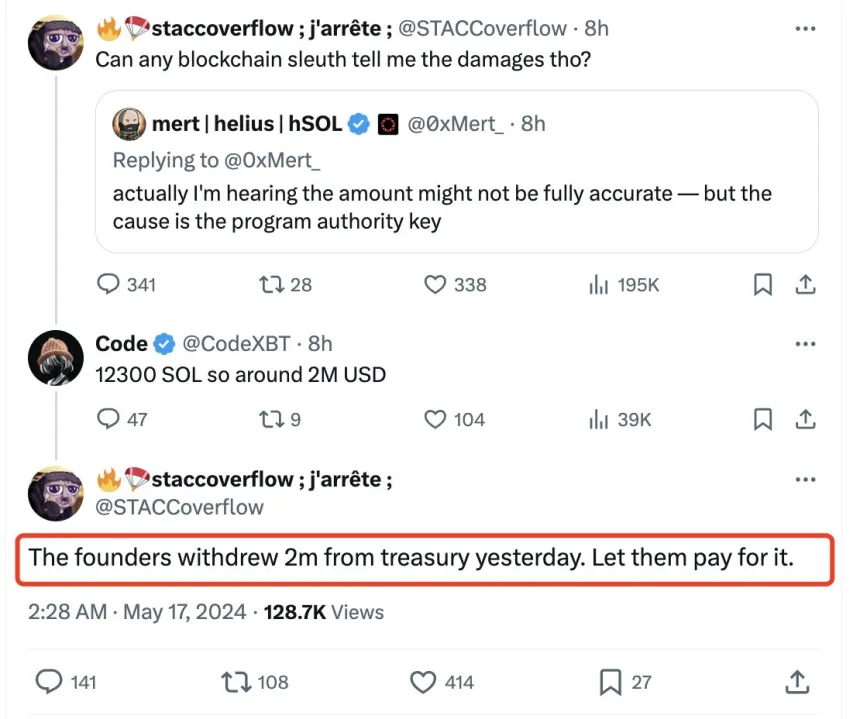The image size is (860, 719).
Task: Open @CodeXBT's profile from the username
Action: click(x=231, y=343)
